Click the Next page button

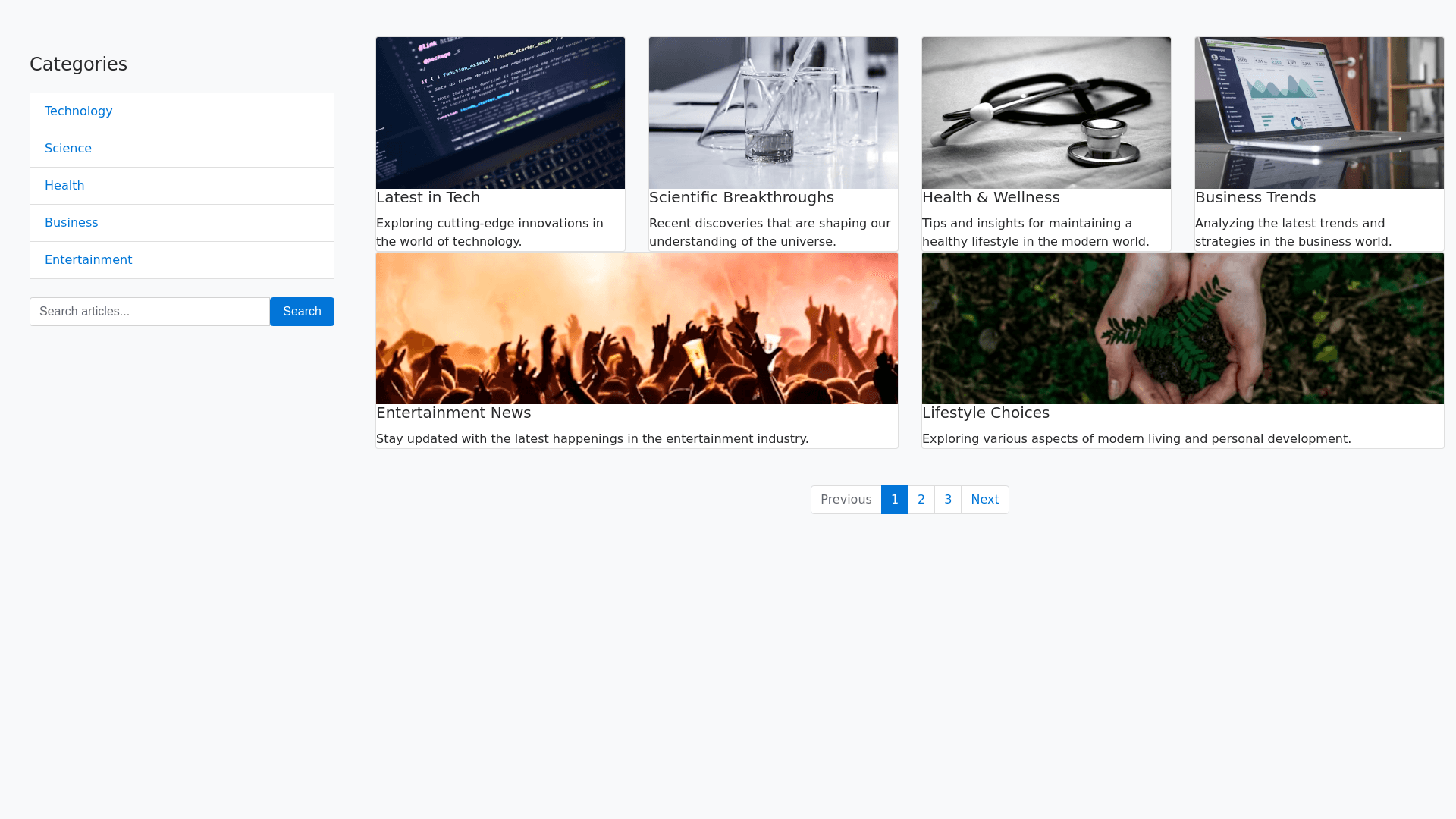pyautogui.click(x=984, y=500)
